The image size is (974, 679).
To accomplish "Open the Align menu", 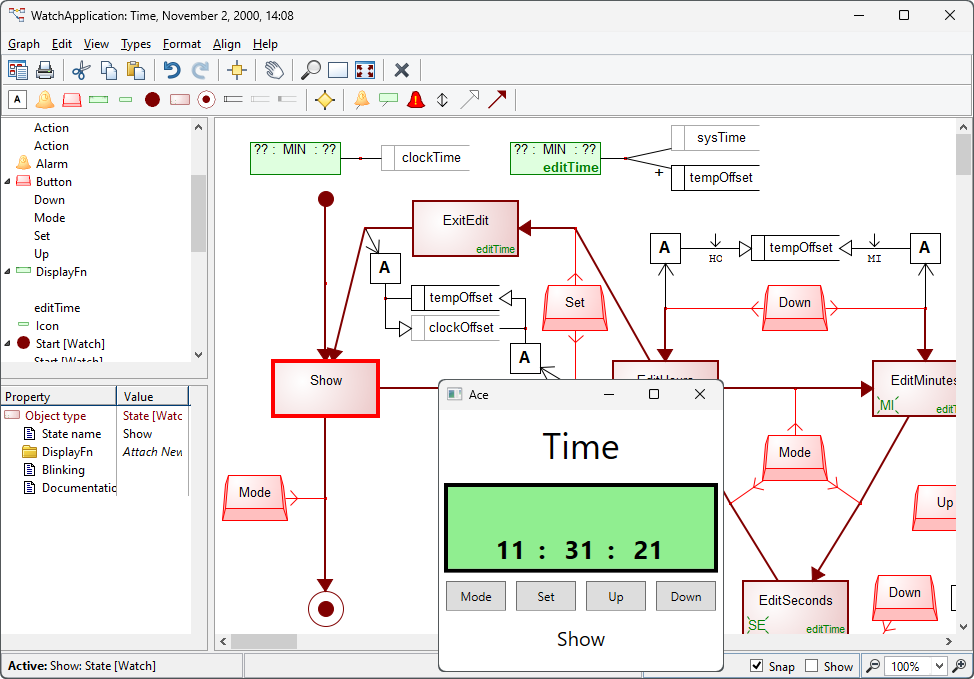I will click(x=227, y=44).
